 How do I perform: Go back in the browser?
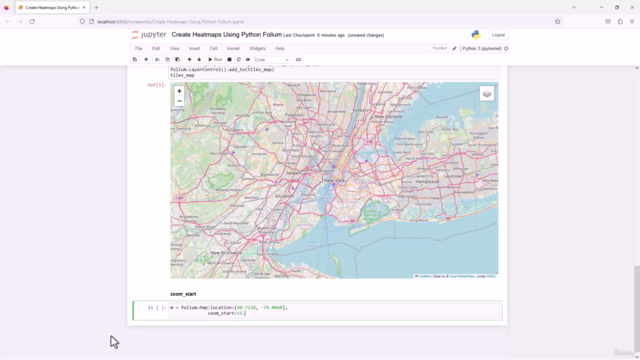pyautogui.click(x=8, y=22)
